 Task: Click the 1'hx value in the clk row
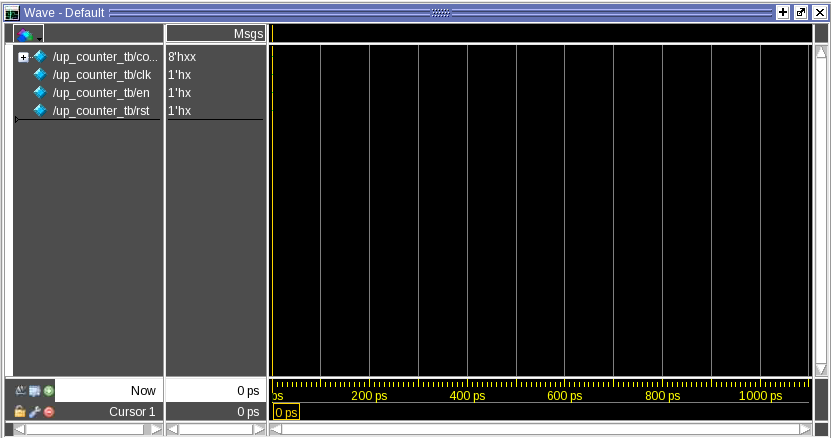[179, 75]
